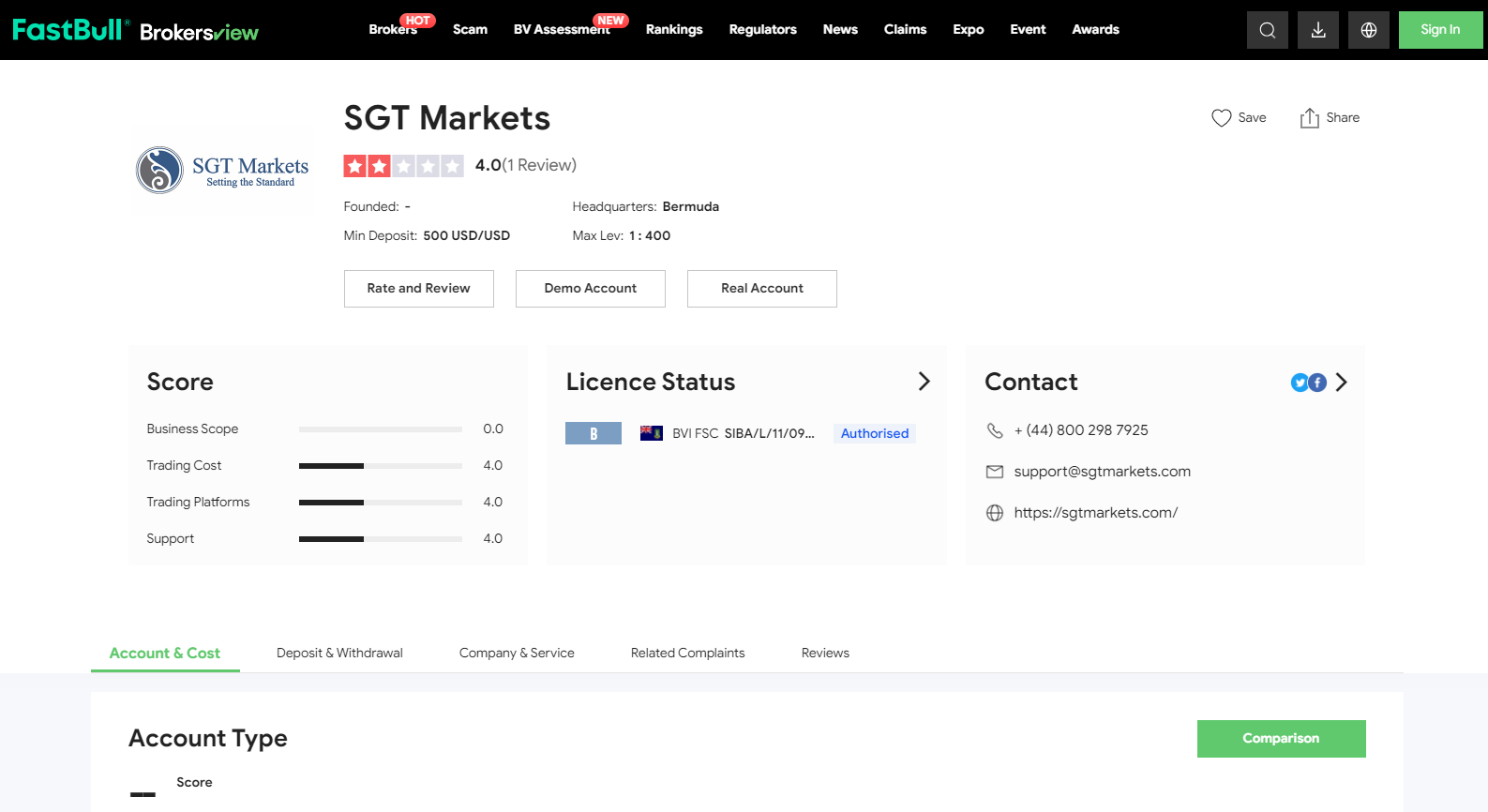Expand Licence Status with chevron arrow
Screen dimensions: 1488x812
(x=924, y=381)
